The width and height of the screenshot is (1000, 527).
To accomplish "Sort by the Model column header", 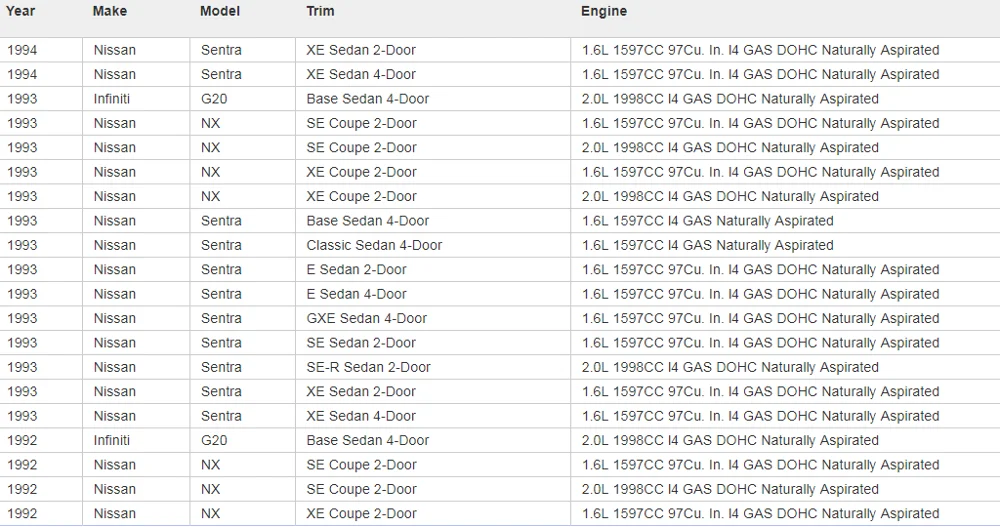I will (x=220, y=11).
